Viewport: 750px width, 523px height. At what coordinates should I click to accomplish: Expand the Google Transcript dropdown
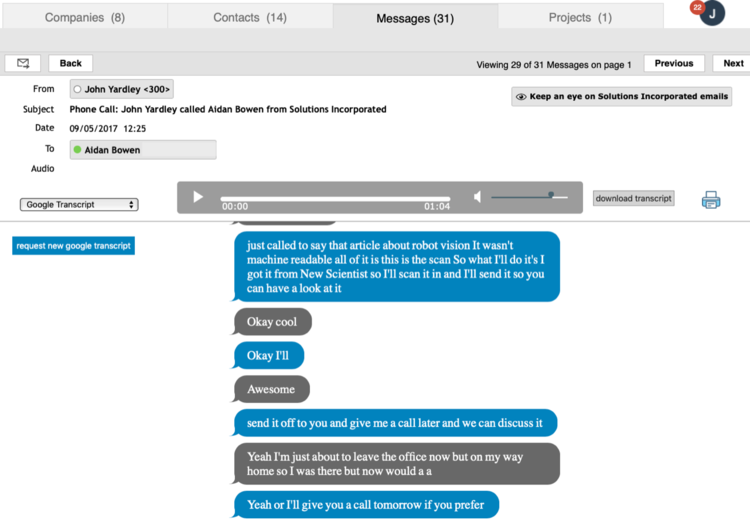[79, 205]
